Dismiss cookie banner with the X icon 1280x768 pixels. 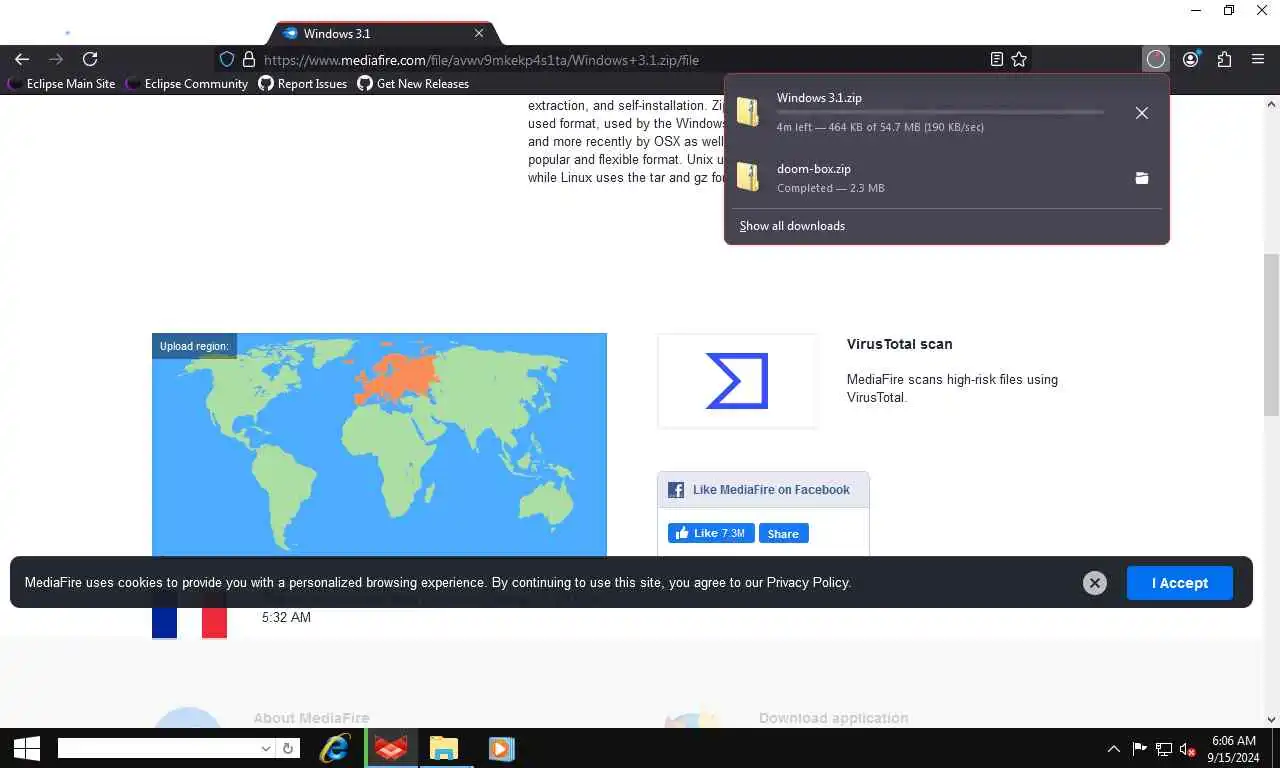pos(1095,583)
